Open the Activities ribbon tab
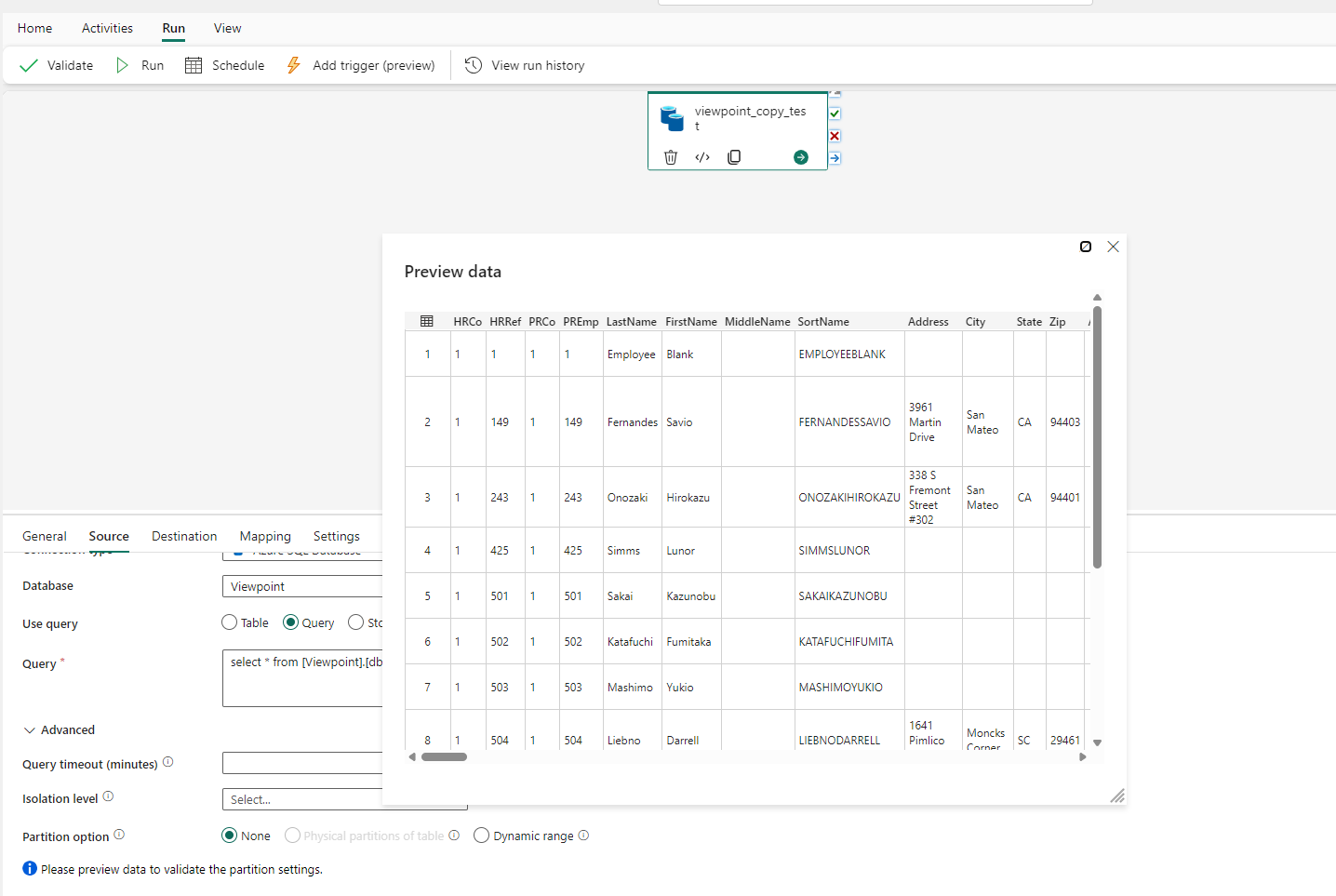Image resolution: width=1336 pixels, height=896 pixels. (106, 28)
